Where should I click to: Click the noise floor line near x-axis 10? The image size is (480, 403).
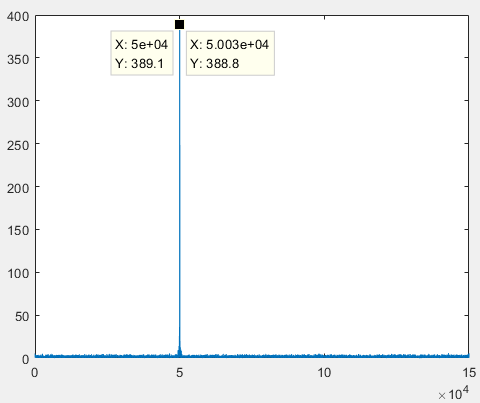point(324,356)
